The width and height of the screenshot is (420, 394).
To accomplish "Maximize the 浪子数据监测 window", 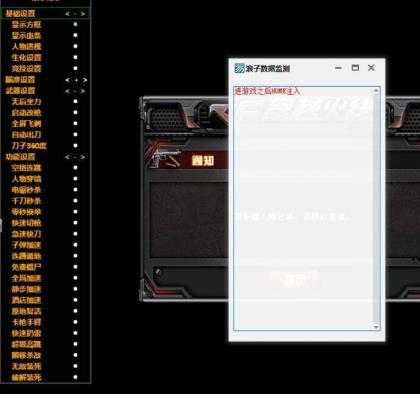I will click(355, 68).
